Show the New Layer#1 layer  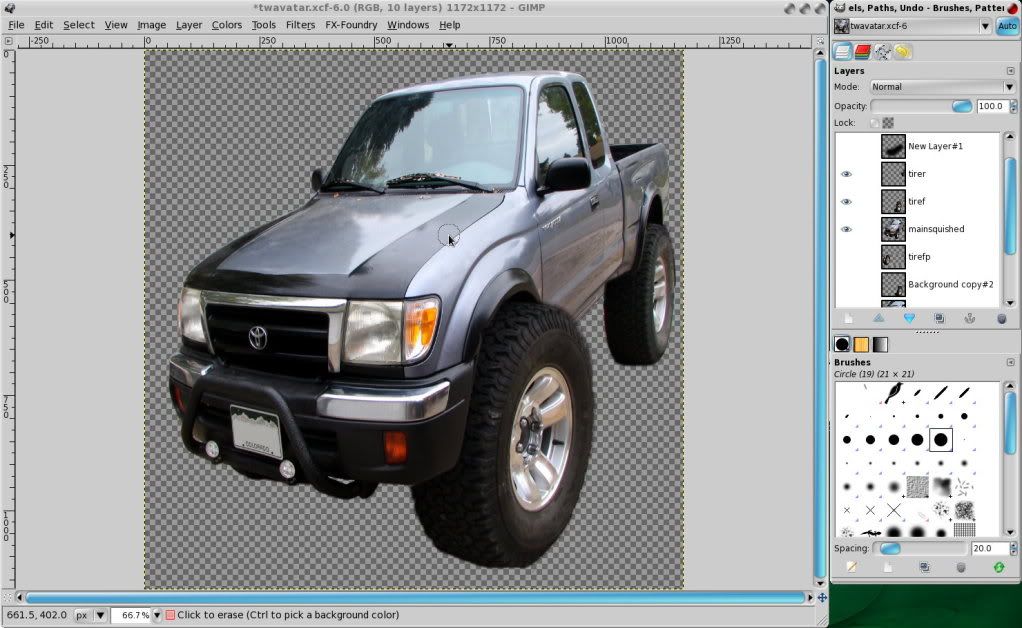[846, 147]
